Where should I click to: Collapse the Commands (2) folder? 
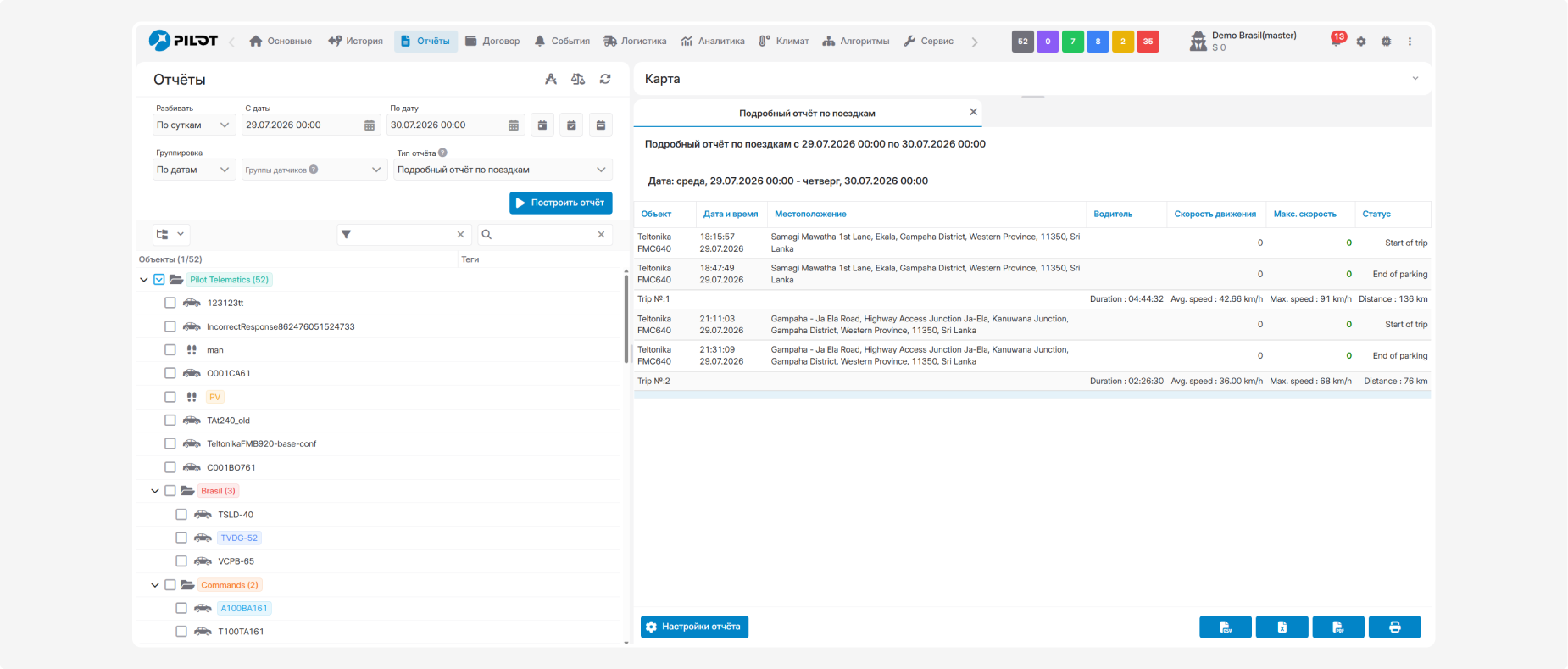pyautogui.click(x=155, y=585)
